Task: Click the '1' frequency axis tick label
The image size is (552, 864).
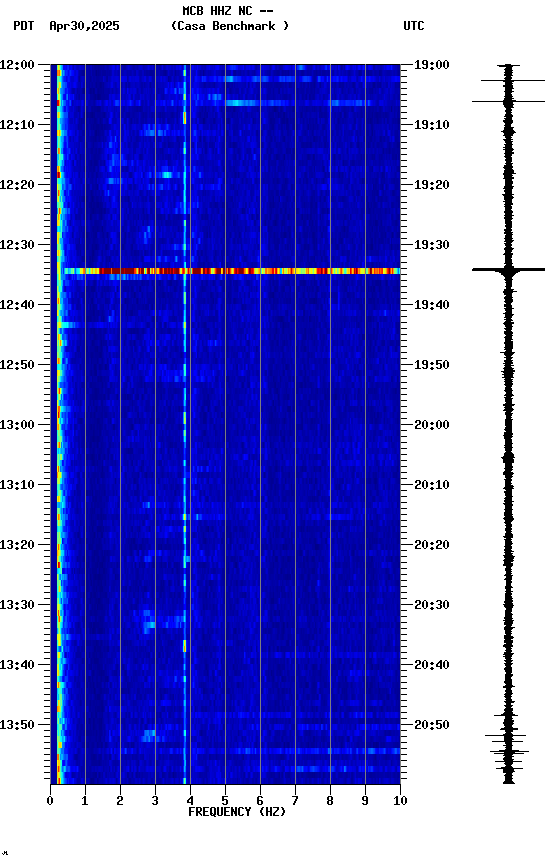Action: pyautogui.click(x=85, y=801)
